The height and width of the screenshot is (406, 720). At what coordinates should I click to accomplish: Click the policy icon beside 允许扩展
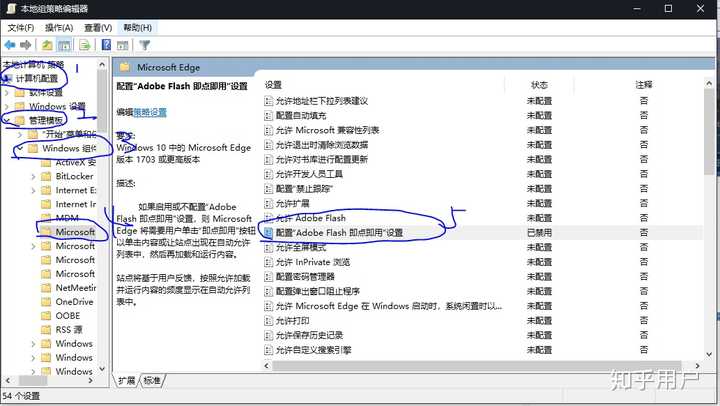(x=269, y=203)
